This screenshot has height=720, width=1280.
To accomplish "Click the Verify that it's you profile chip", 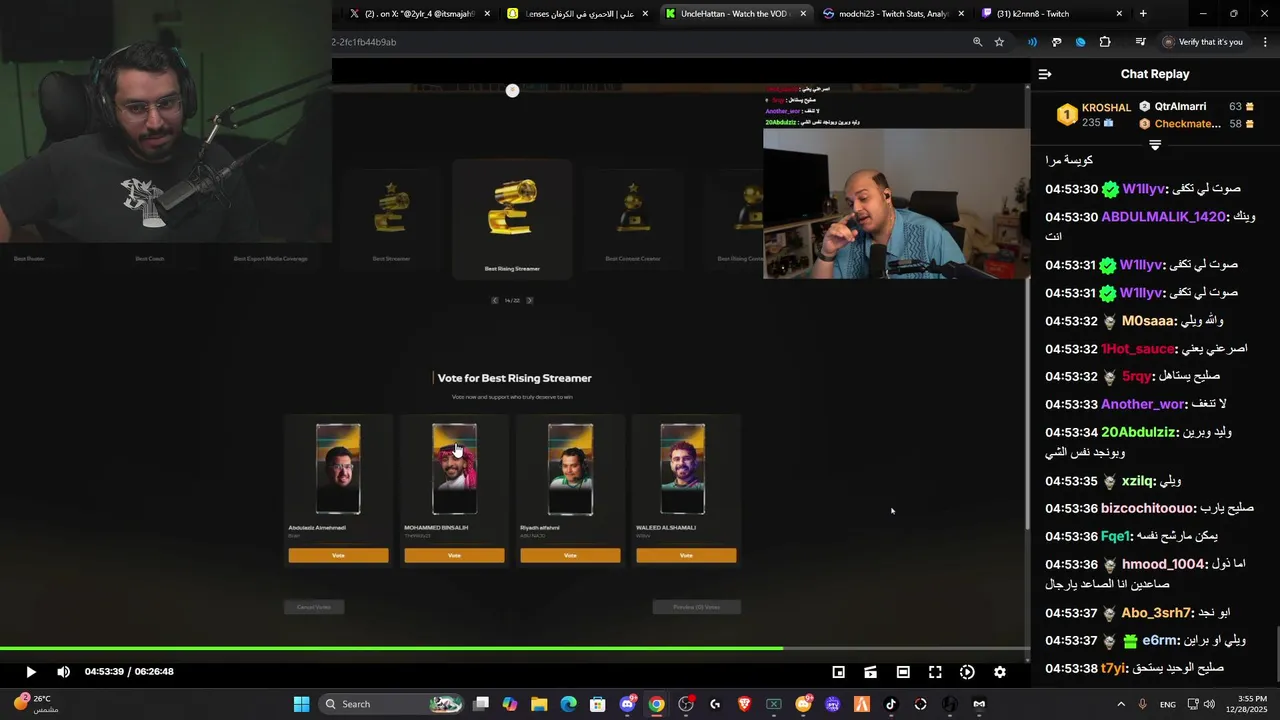I will coord(1203,42).
